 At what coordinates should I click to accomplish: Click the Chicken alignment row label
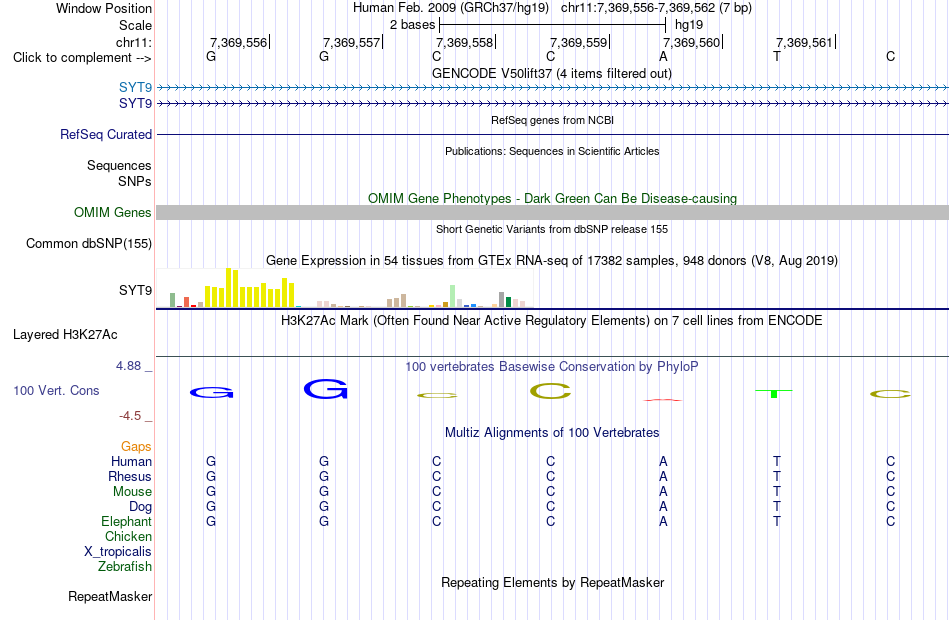click(128, 537)
